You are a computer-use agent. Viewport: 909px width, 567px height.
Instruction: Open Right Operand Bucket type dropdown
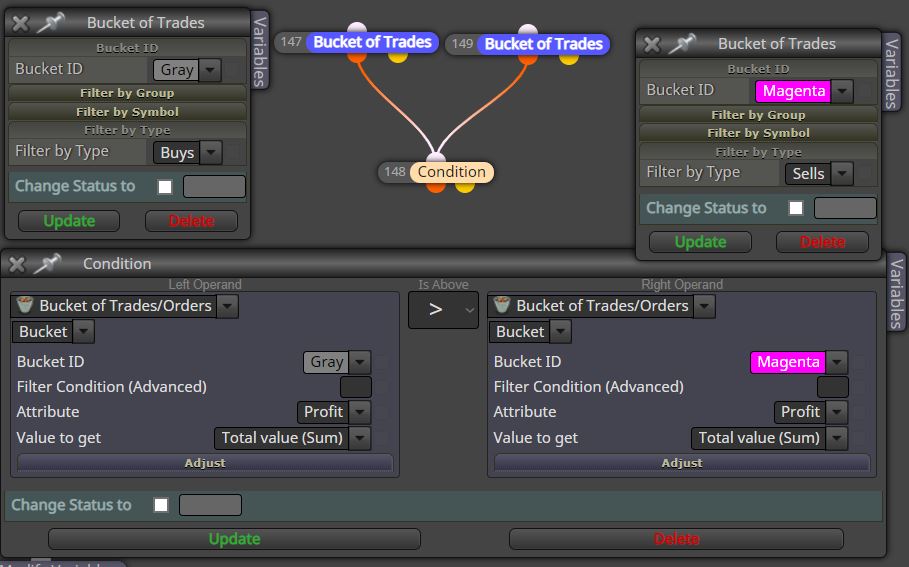click(x=561, y=332)
